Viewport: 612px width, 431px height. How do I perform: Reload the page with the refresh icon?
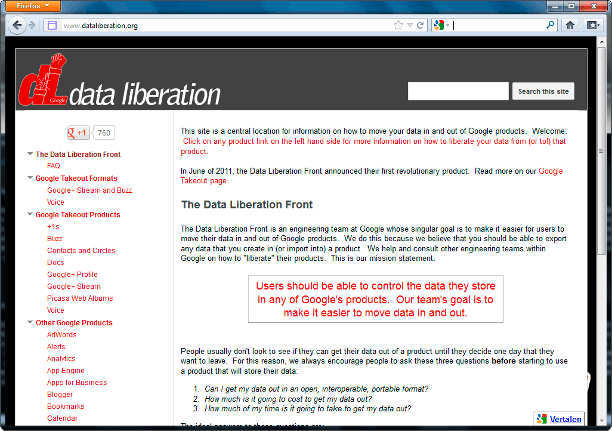click(x=420, y=25)
